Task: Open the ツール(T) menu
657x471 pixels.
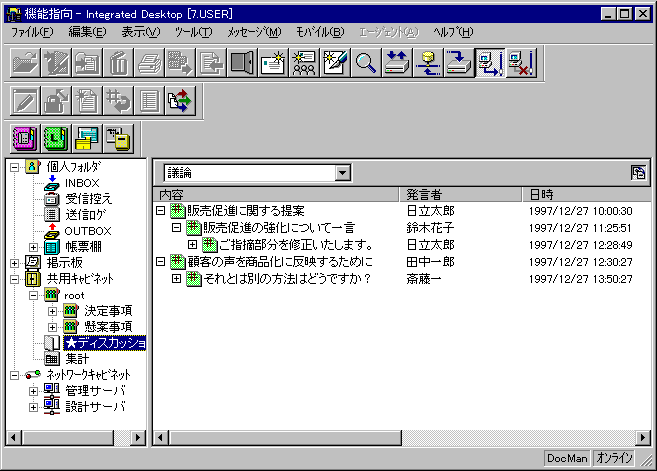Action: click(x=194, y=32)
